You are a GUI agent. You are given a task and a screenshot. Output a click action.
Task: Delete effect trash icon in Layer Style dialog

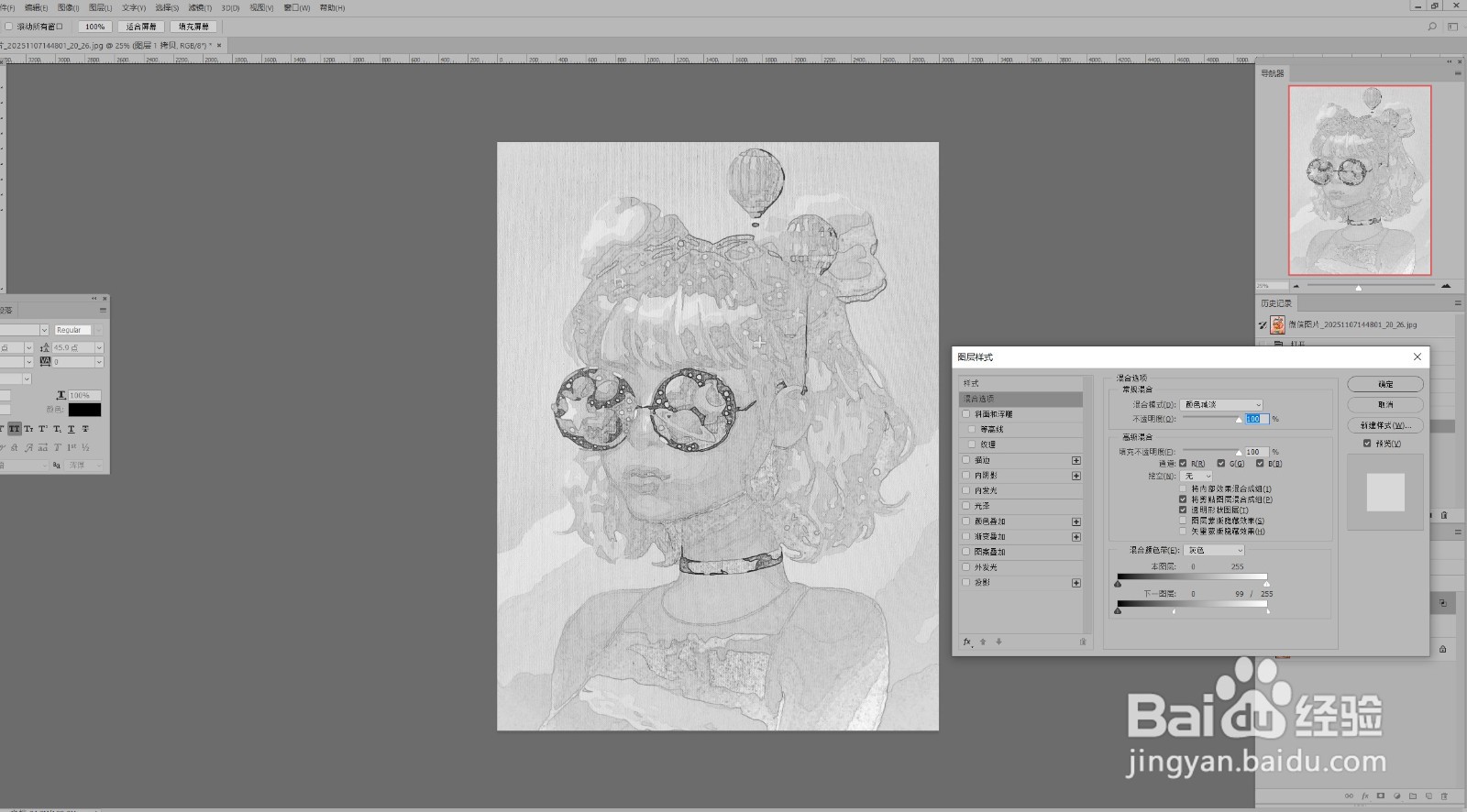pyautogui.click(x=1083, y=642)
